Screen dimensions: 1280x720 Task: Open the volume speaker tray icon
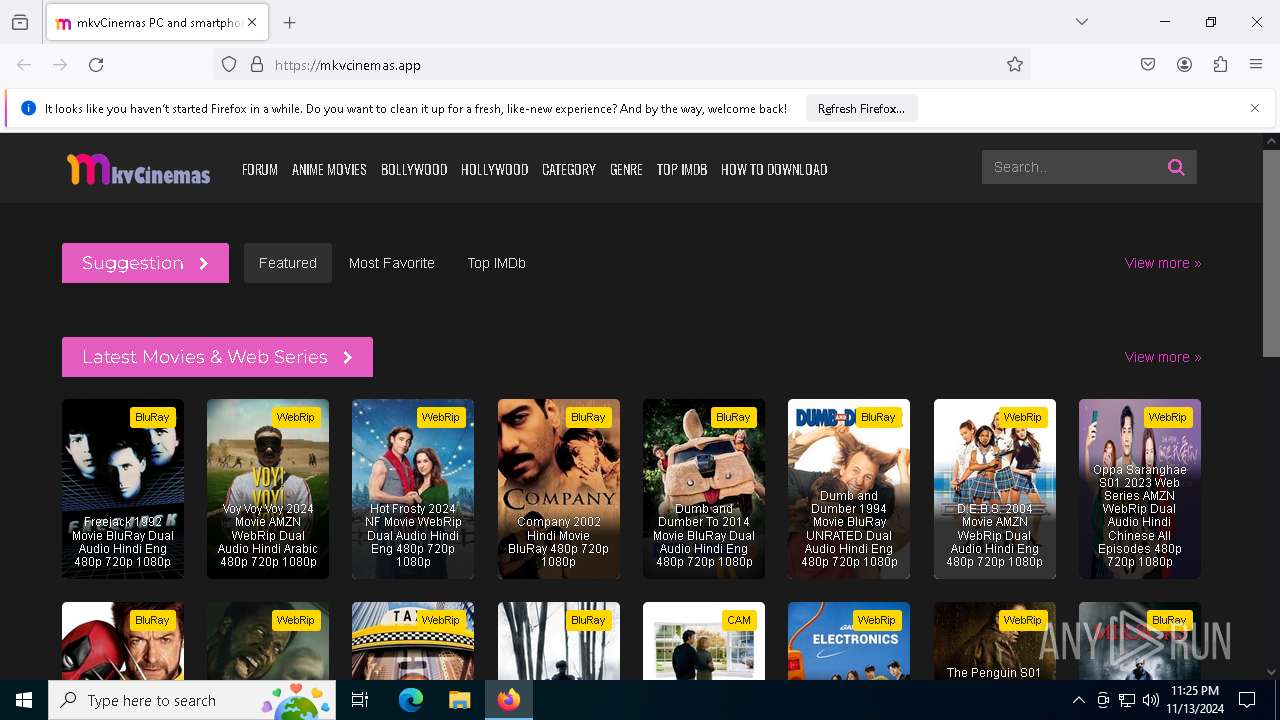point(1151,700)
